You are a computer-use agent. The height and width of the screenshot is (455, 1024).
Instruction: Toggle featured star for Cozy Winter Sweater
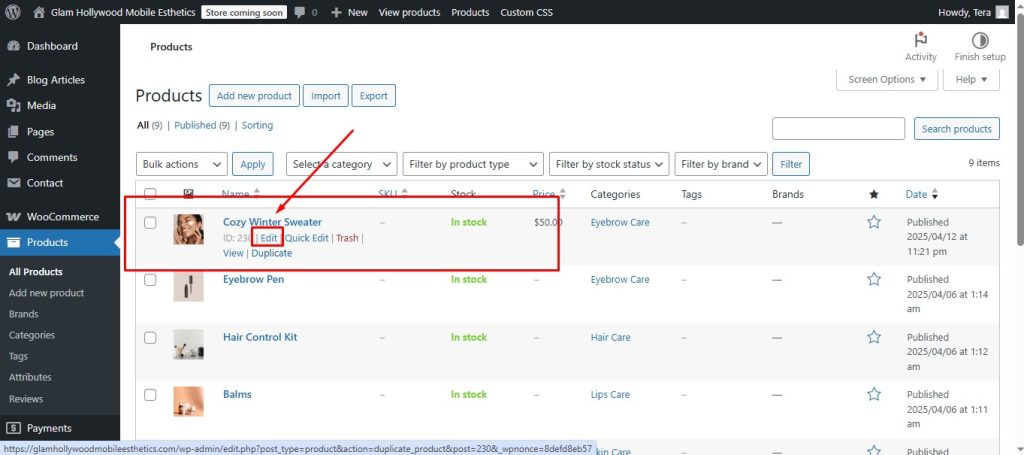[874, 222]
